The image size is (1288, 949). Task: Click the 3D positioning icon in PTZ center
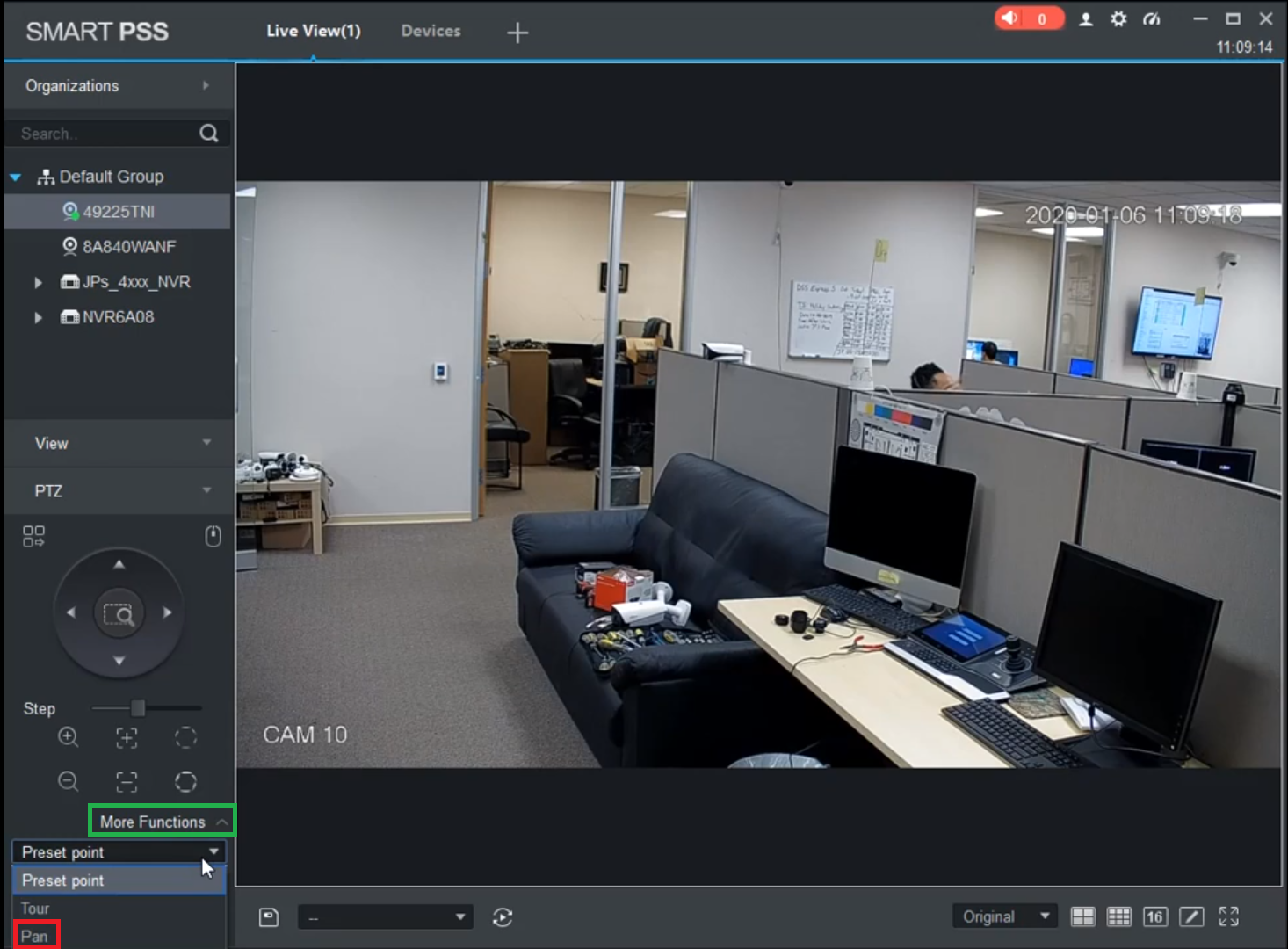click(x=119, y=613)
